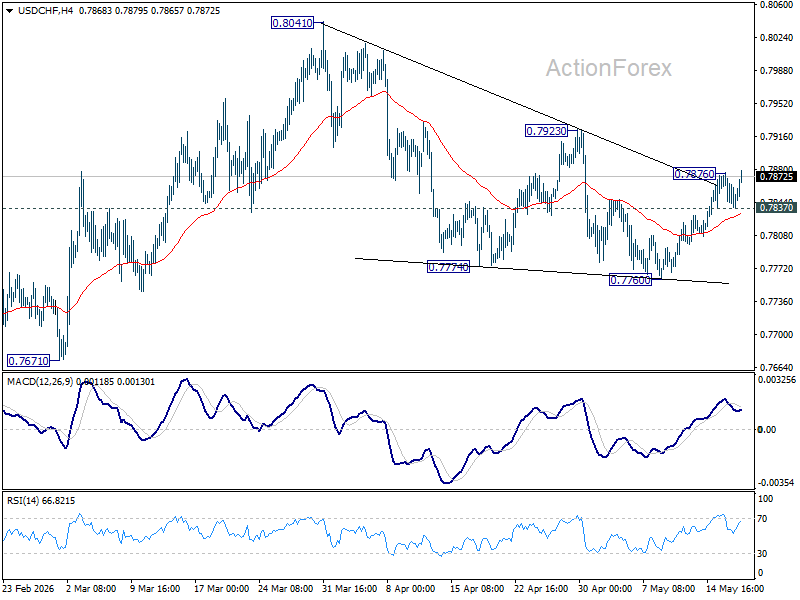Select the 0.77600 price label
800x600 pixels.
coord(631,280)
